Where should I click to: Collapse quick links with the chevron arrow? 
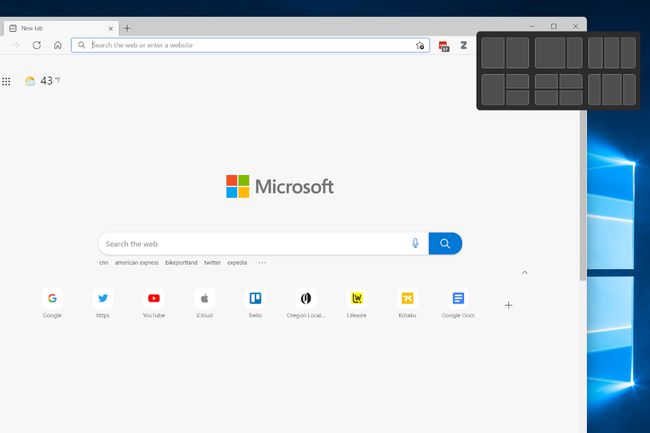[524, 272]
